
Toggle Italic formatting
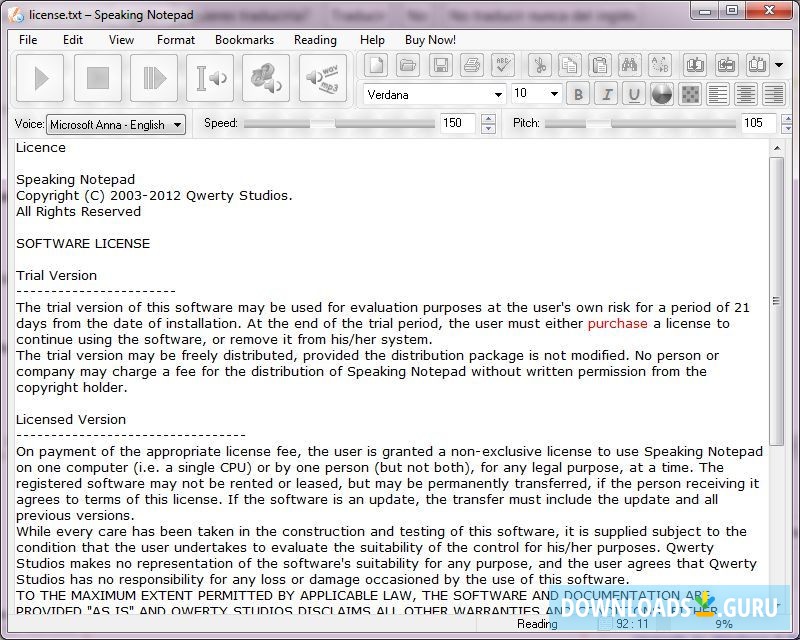(607, 94)
